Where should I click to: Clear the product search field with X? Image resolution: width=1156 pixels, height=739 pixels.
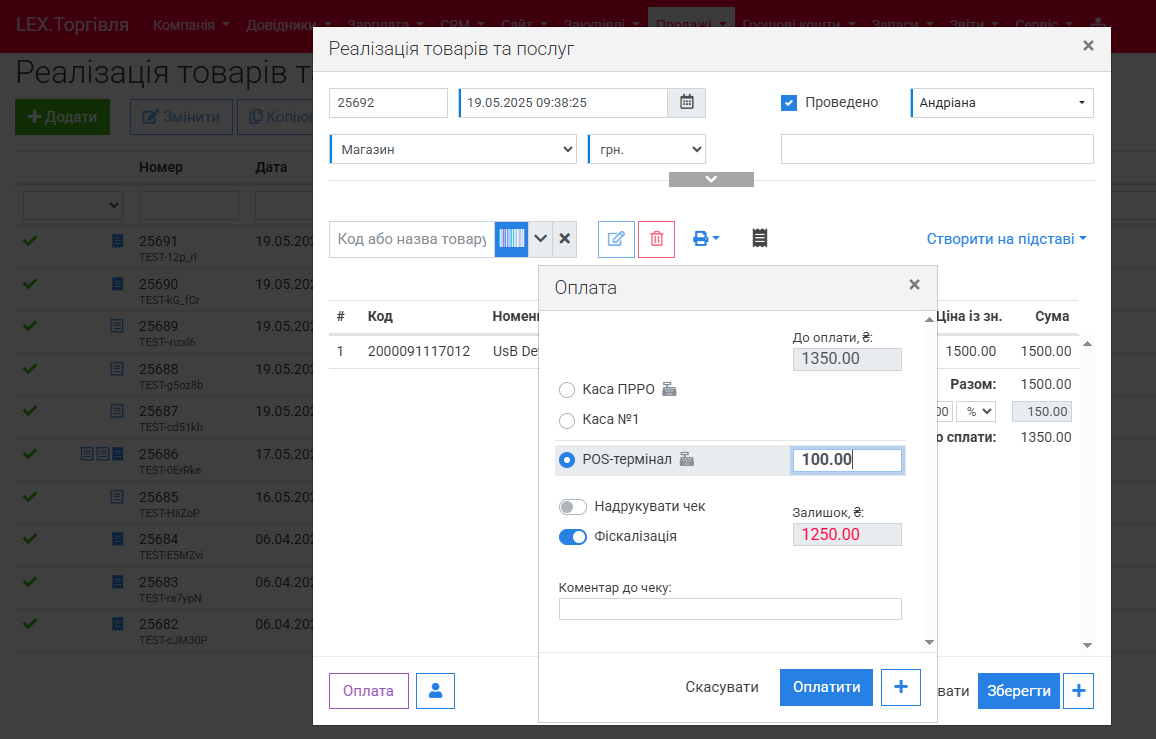click(565, 239)
